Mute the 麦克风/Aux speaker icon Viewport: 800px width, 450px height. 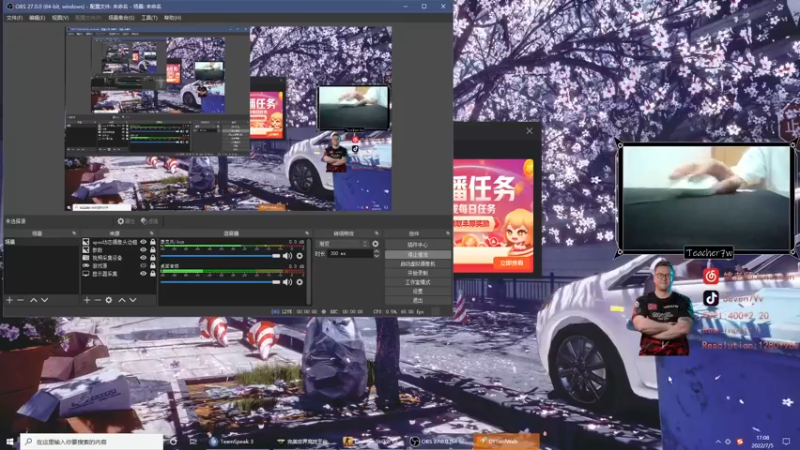pyautogui.click(x=288, y=256)
